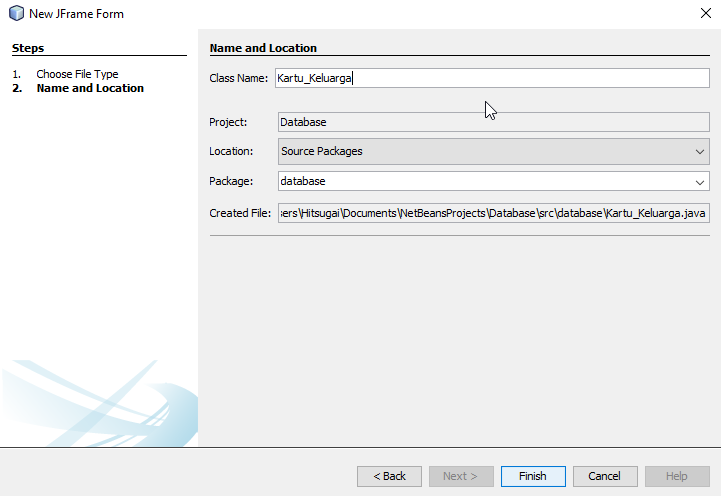Click the New JFrame Form window title
721x496 pixels.
coord(76,14)
